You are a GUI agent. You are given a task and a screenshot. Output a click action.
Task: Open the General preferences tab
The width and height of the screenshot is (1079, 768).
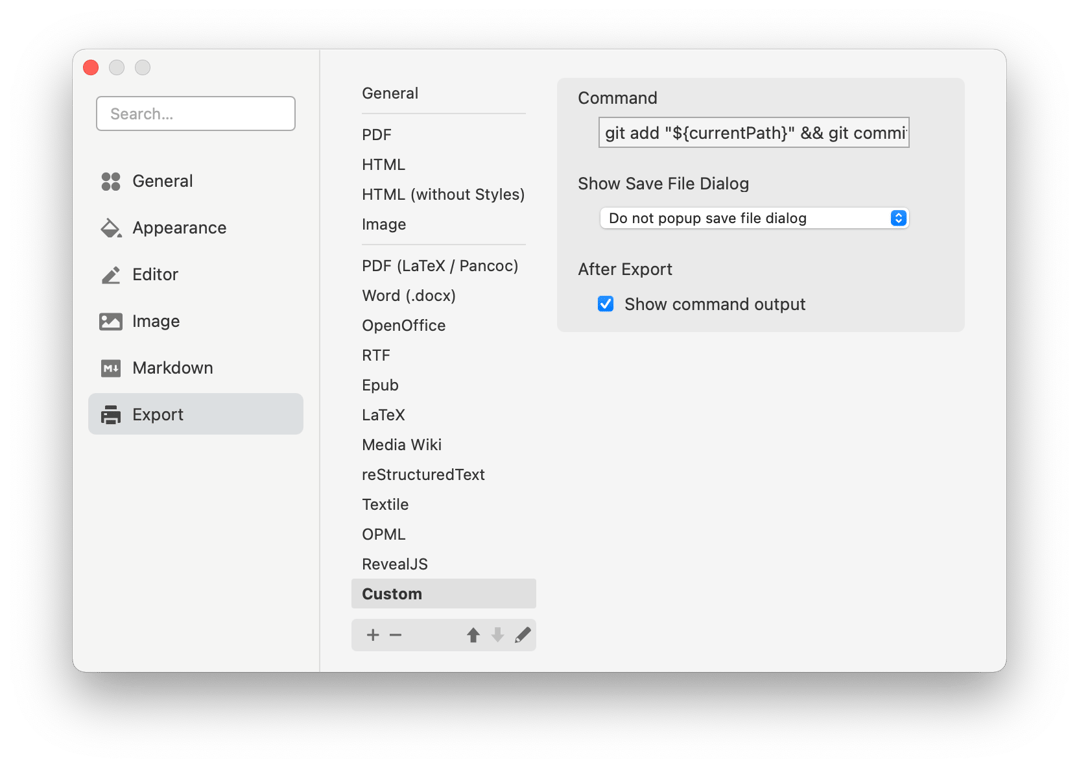tap(162, 181)
